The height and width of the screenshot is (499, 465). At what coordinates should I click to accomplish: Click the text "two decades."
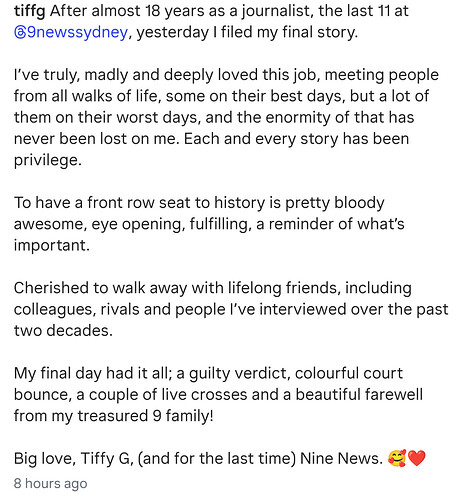pyautogui.click(x=63, y=330)
